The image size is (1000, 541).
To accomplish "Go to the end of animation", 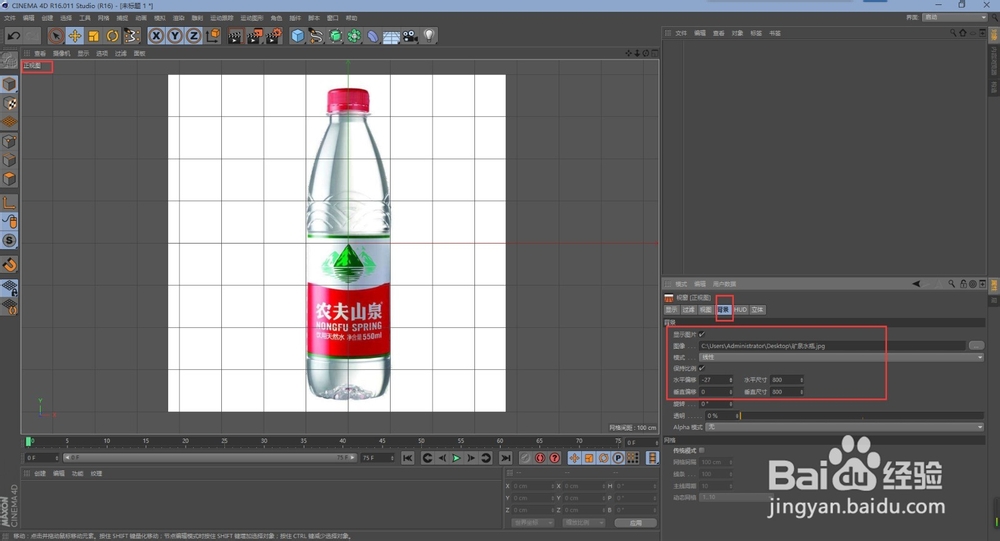I will click(506, 458).
